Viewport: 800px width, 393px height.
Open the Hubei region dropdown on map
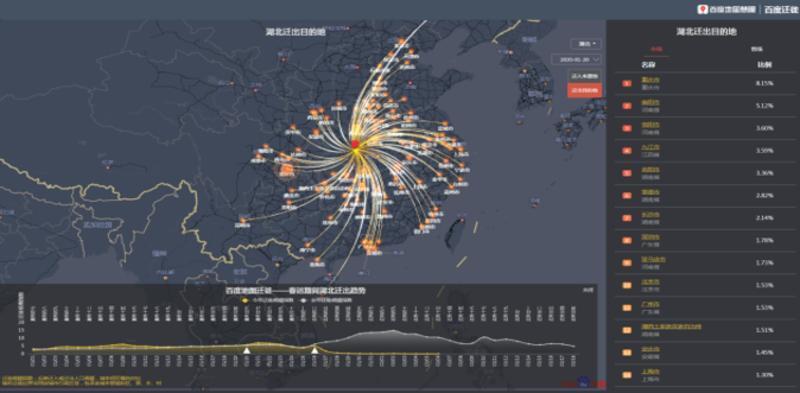click(x=586, y=44)
